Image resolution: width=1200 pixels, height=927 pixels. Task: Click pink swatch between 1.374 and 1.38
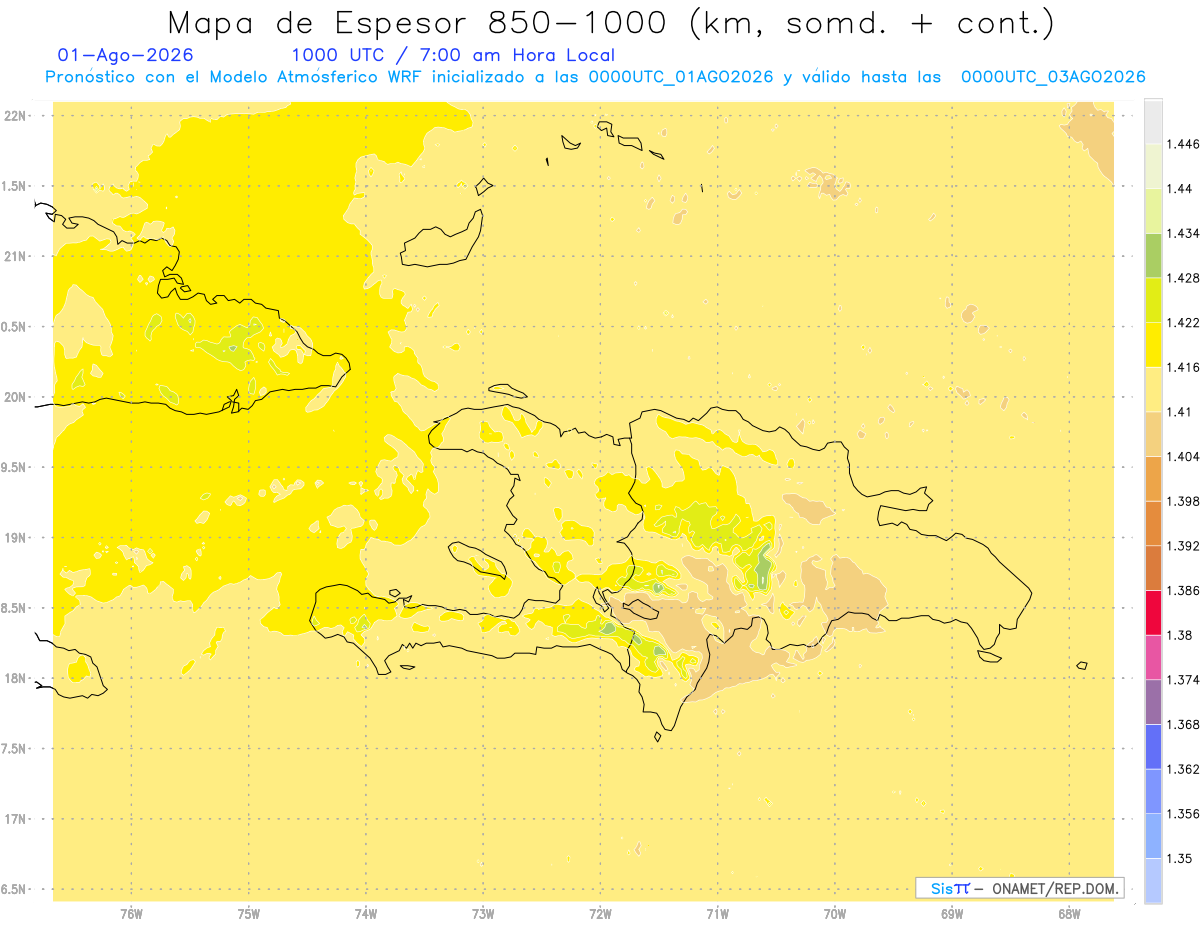[1153, 657]
